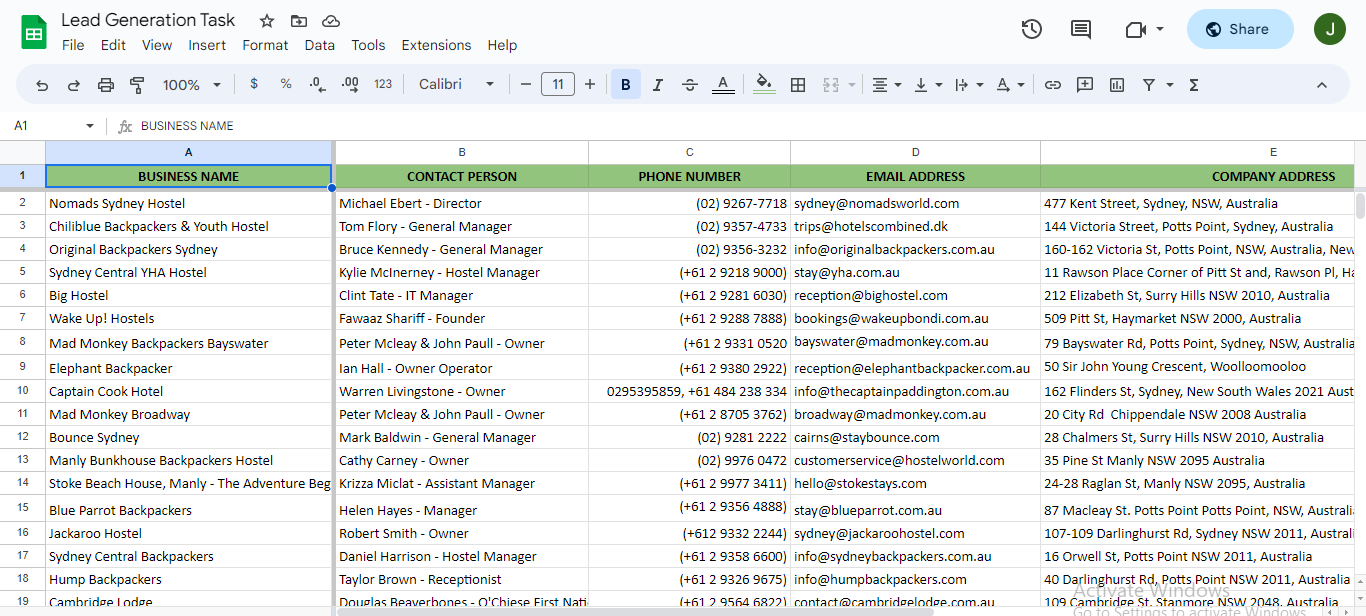Select cell Nomads Sydney Hostel
1366x616 pixels.
[189, 203]
